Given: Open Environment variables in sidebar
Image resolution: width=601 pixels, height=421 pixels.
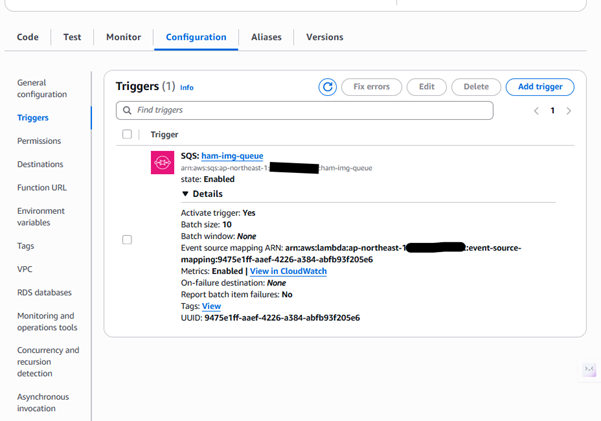Looking at the screenshot, I should click(x=41, y=217).
